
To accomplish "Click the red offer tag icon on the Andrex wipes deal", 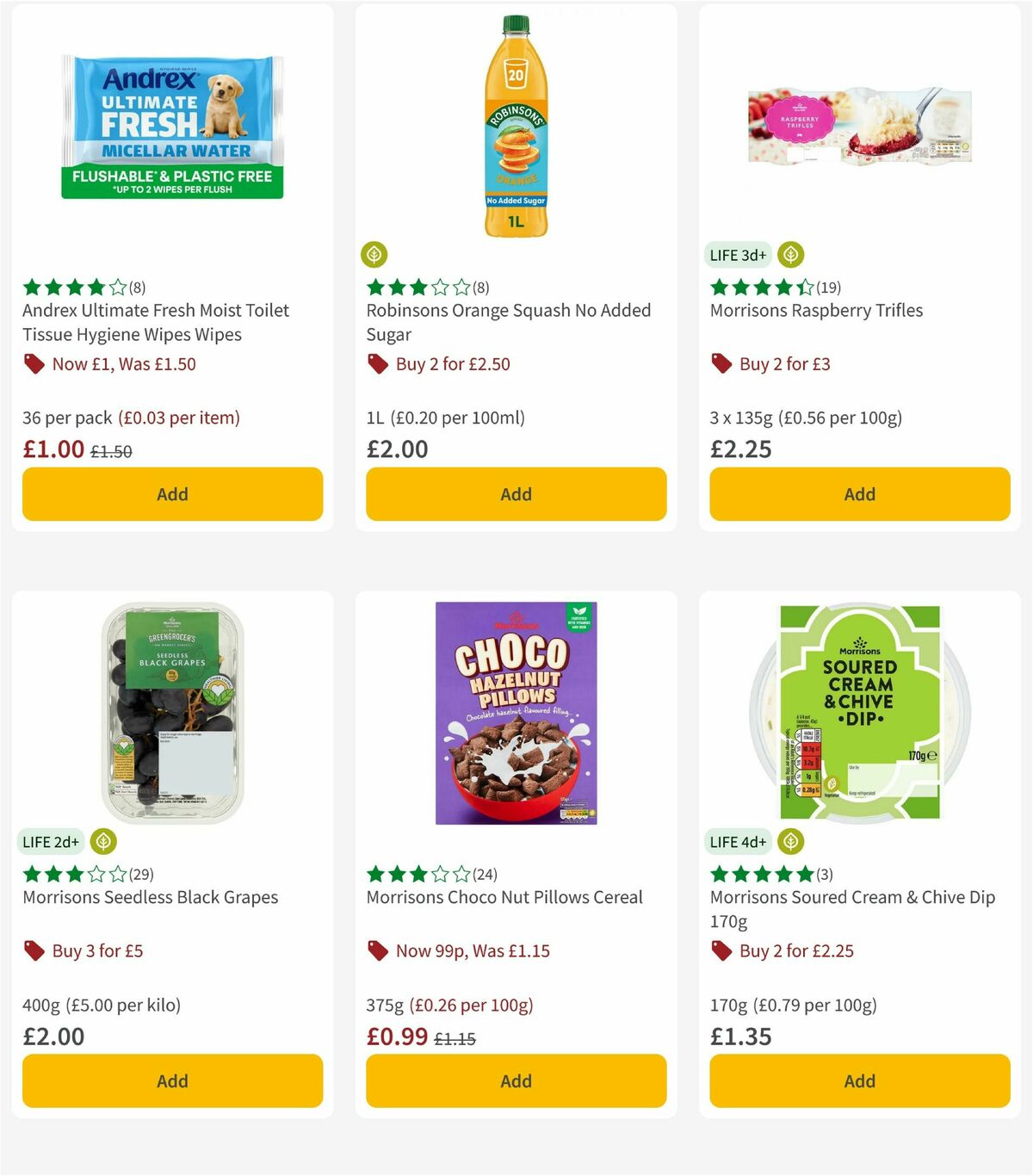I will point(34,364).
